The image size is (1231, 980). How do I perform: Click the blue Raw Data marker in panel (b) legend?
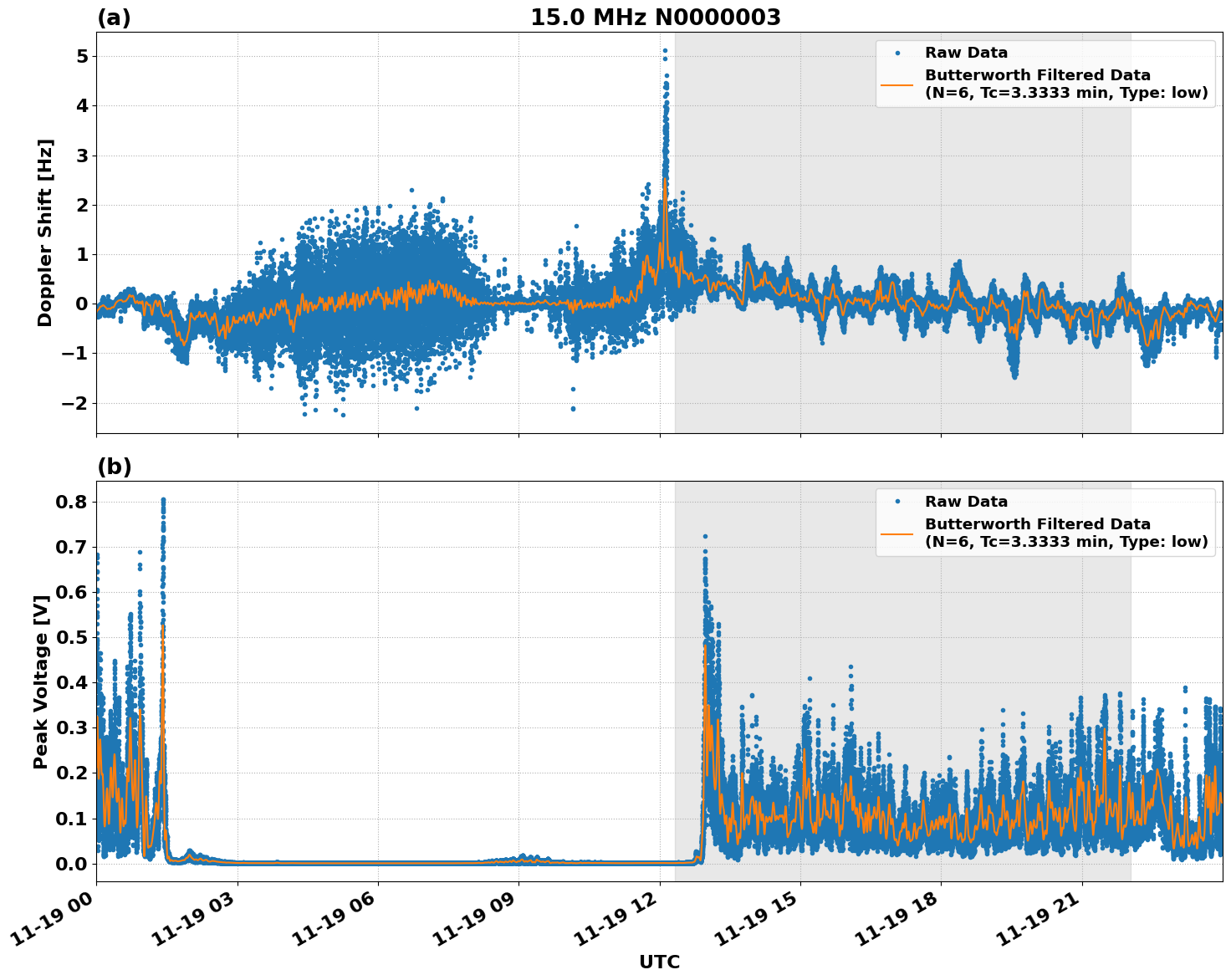coord(897,503)
